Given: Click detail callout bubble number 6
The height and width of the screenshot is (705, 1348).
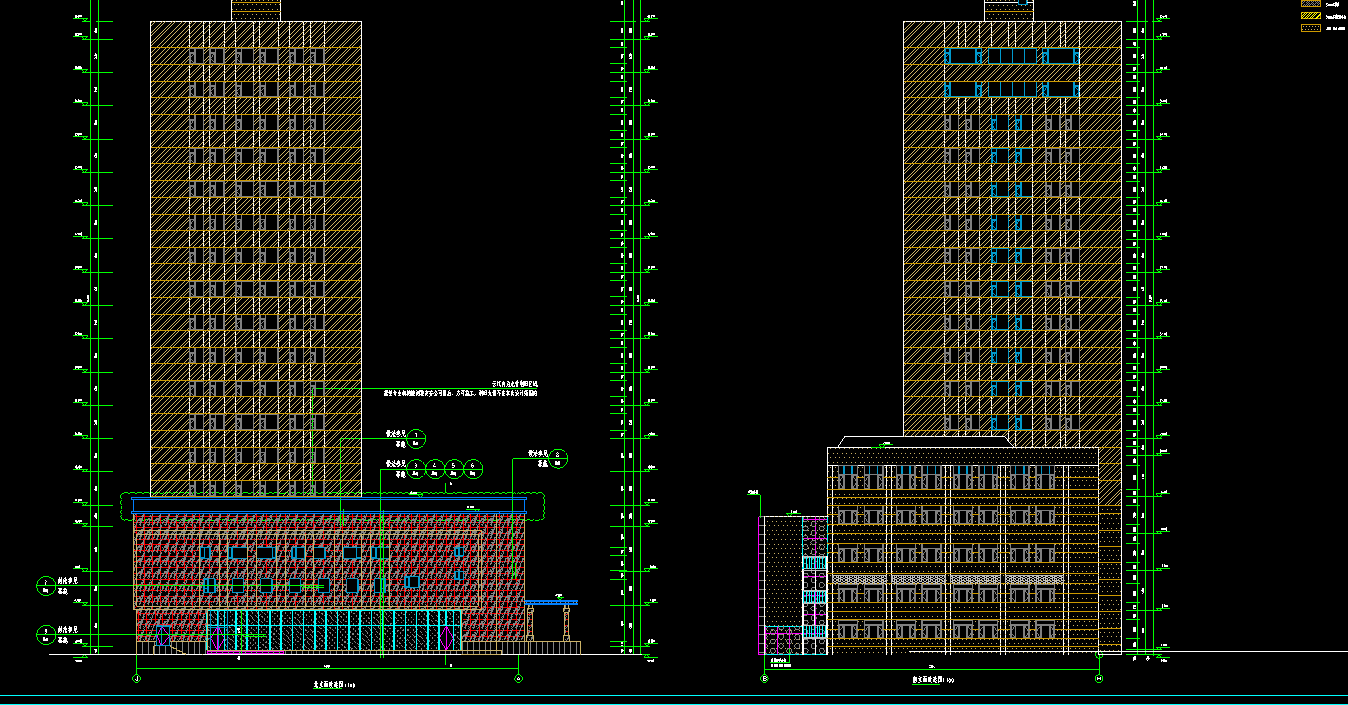Looking at the screenshot, I should pyautogui.click(x=473, y=468).
